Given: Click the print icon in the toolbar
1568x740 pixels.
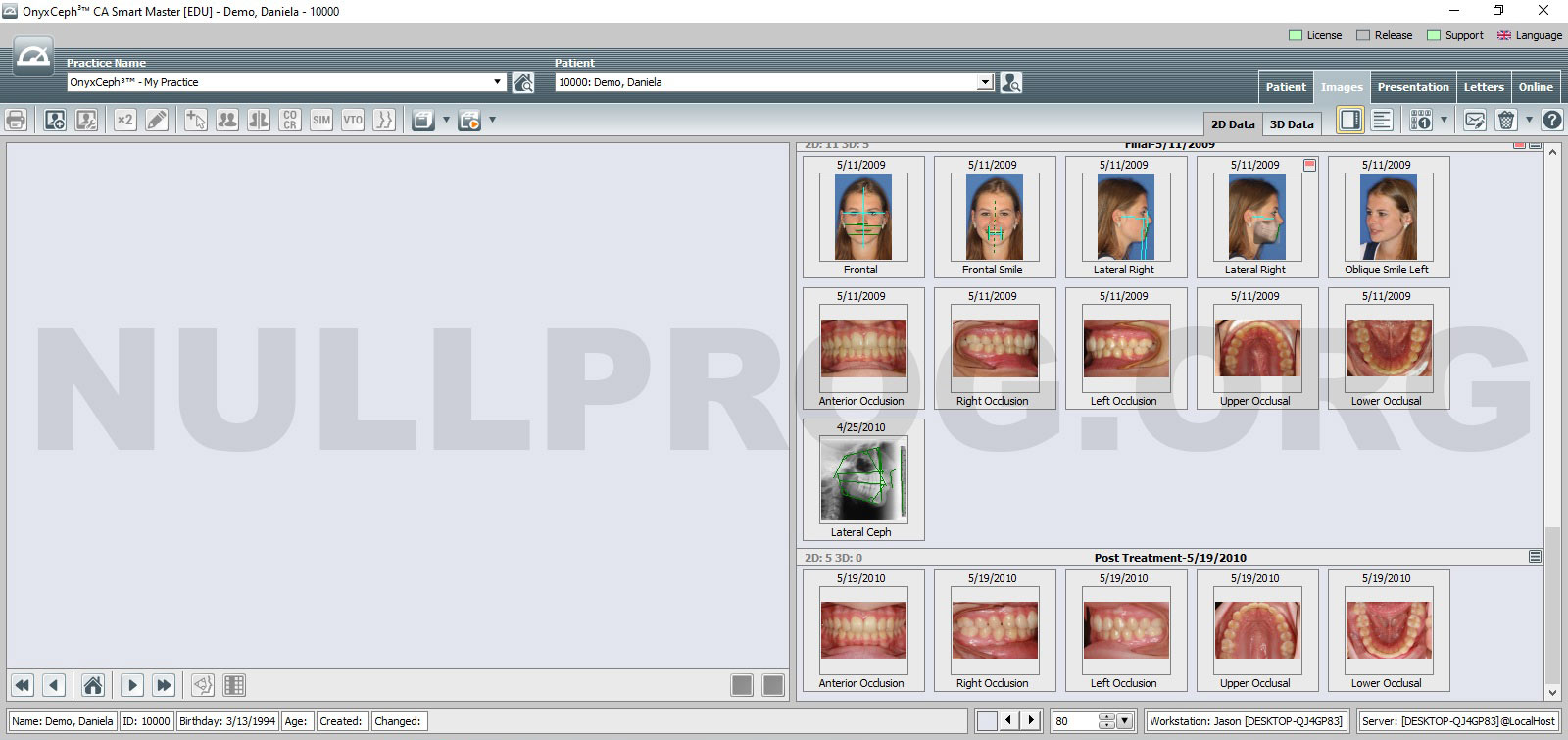Looking at the screenshot, I should pos(17,120).
